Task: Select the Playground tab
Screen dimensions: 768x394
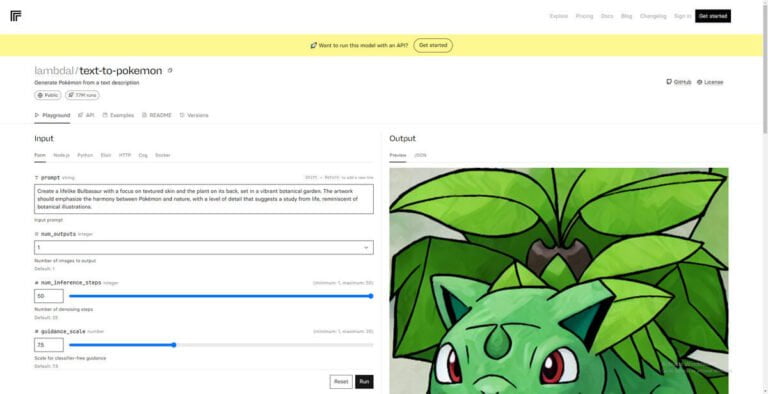Action: (52, 115)
